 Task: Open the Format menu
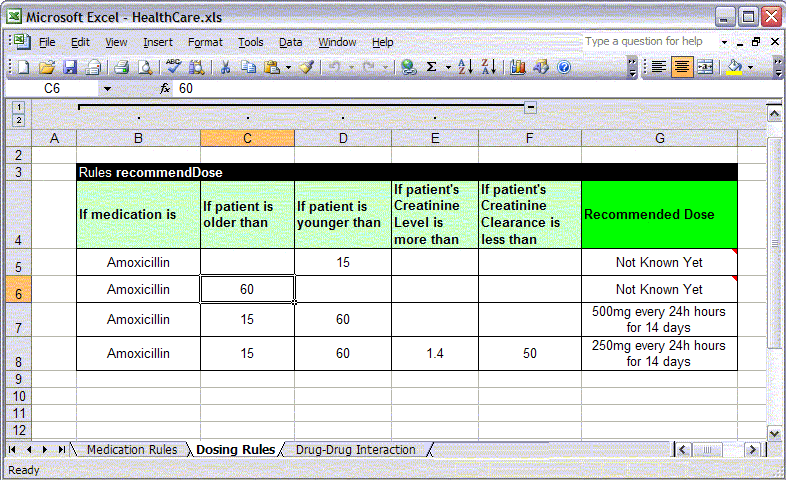pos(205,43)
